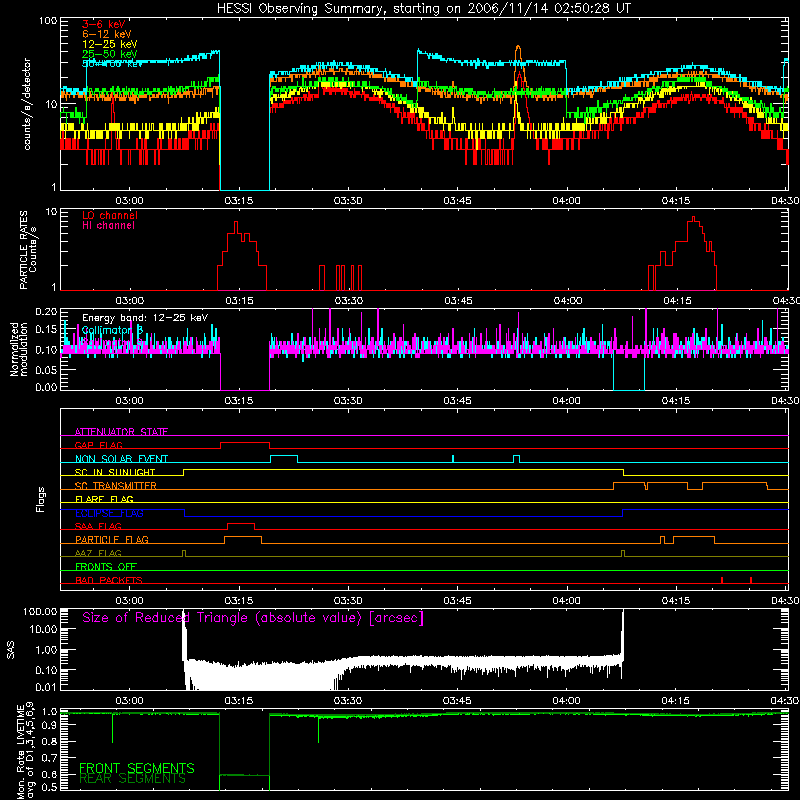Click the SAA_FLAG label
The height and width of the screenshot is (800, 800).
(98, 526)
